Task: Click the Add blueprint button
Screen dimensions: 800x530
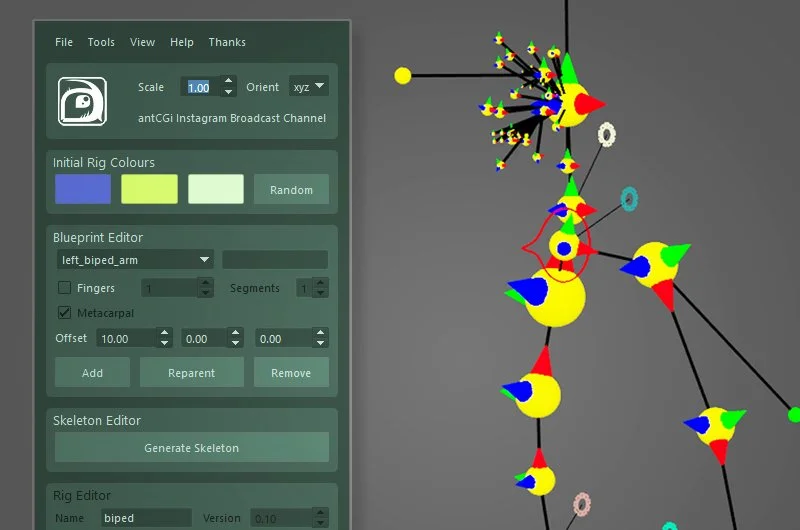Action: [x=92, y=372]
